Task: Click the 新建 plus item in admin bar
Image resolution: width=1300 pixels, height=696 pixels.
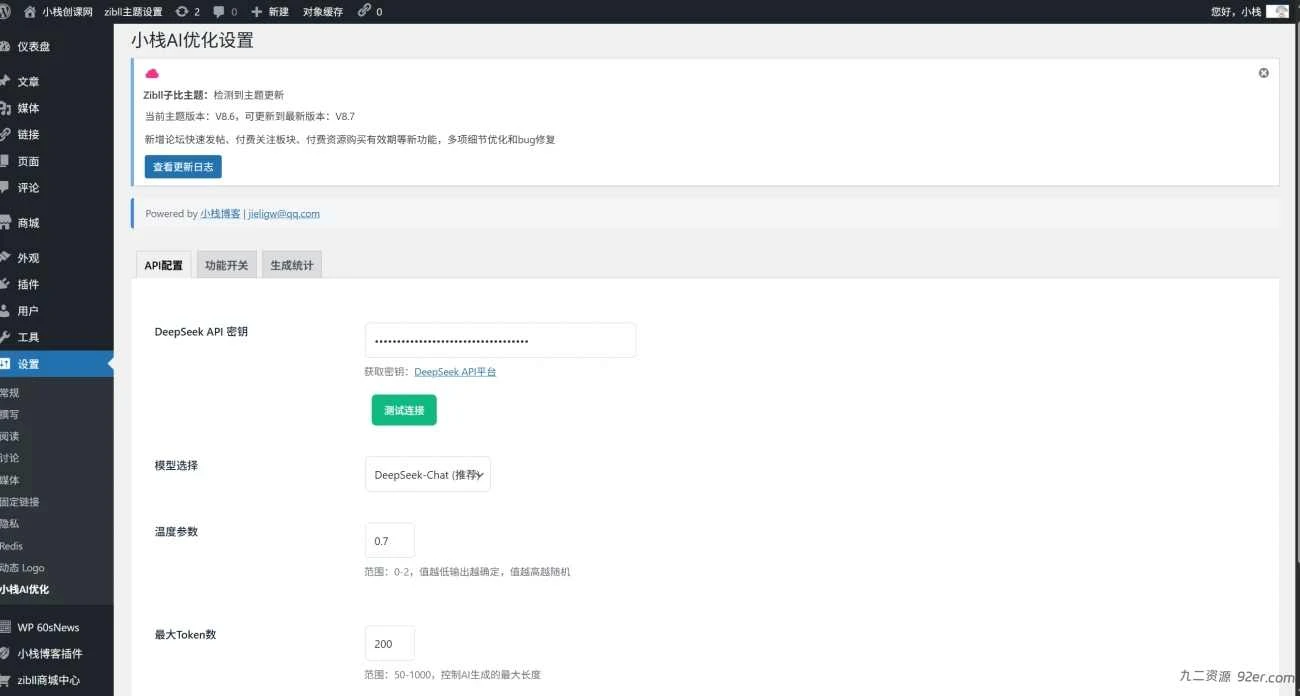Action: (x=270, y=12)
